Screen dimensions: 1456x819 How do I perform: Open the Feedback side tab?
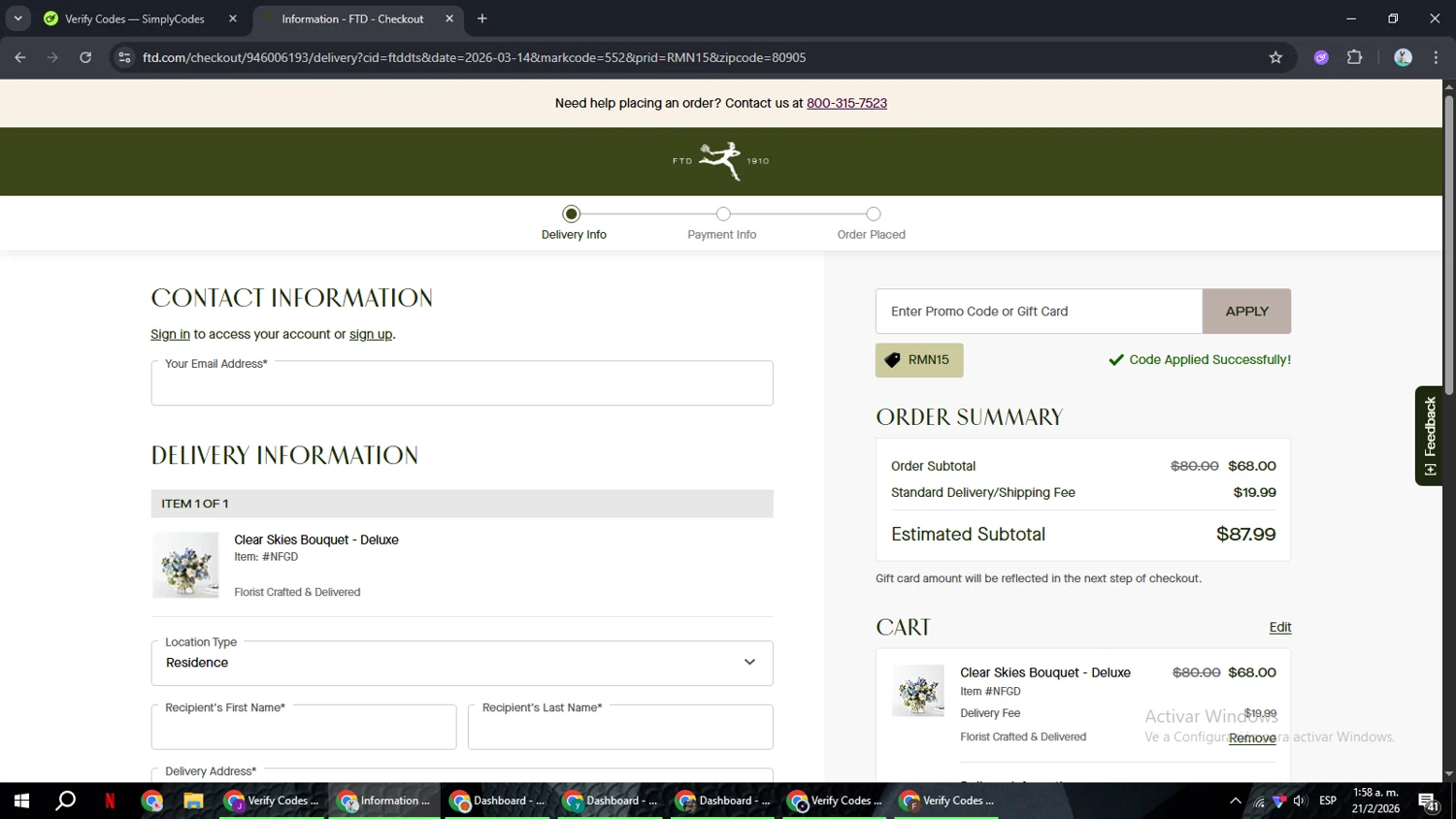[1429, 436]
